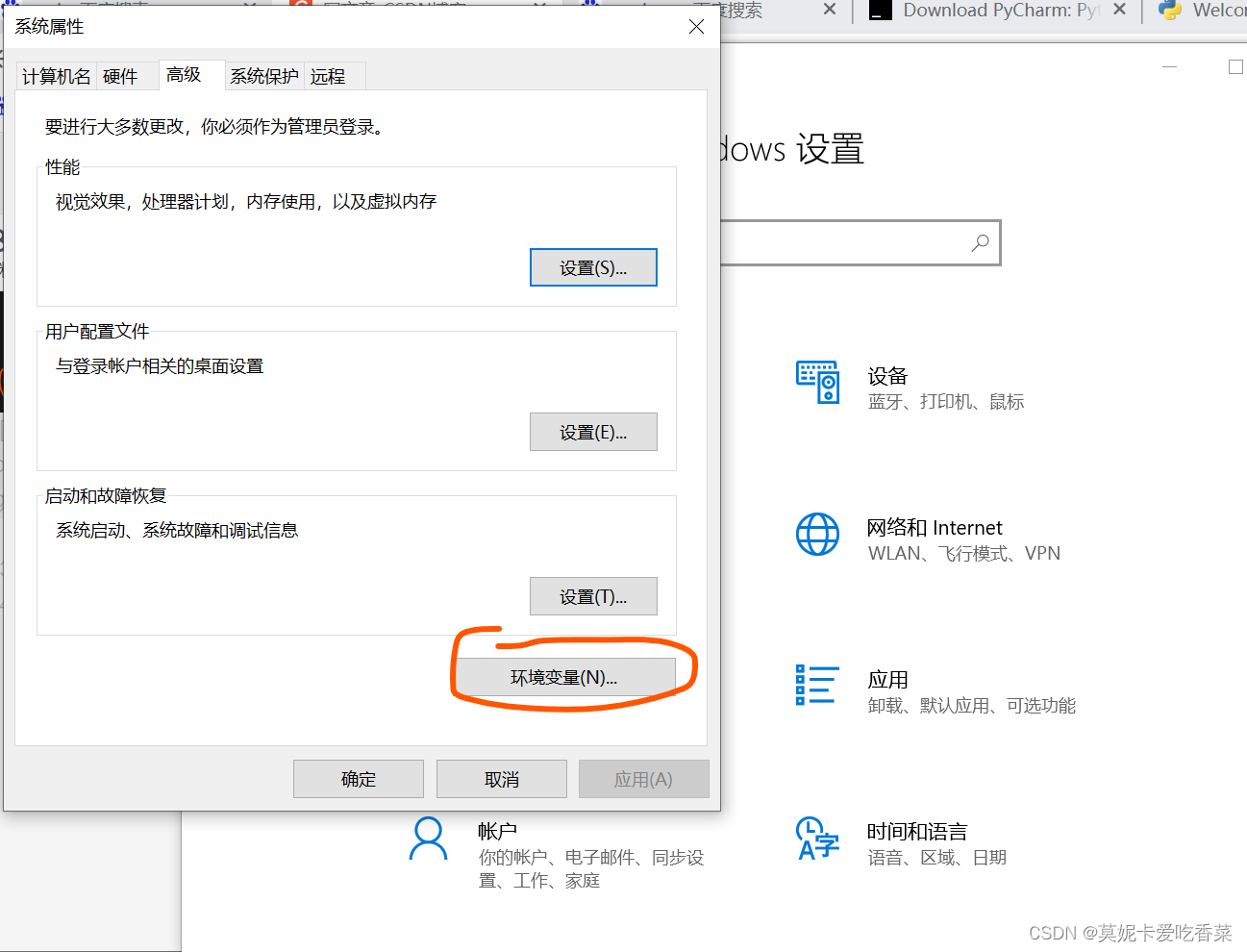The width and height of the screenshot is (1247, 952).
Task: Close the 系统属性 dialog
Action: 697,27
